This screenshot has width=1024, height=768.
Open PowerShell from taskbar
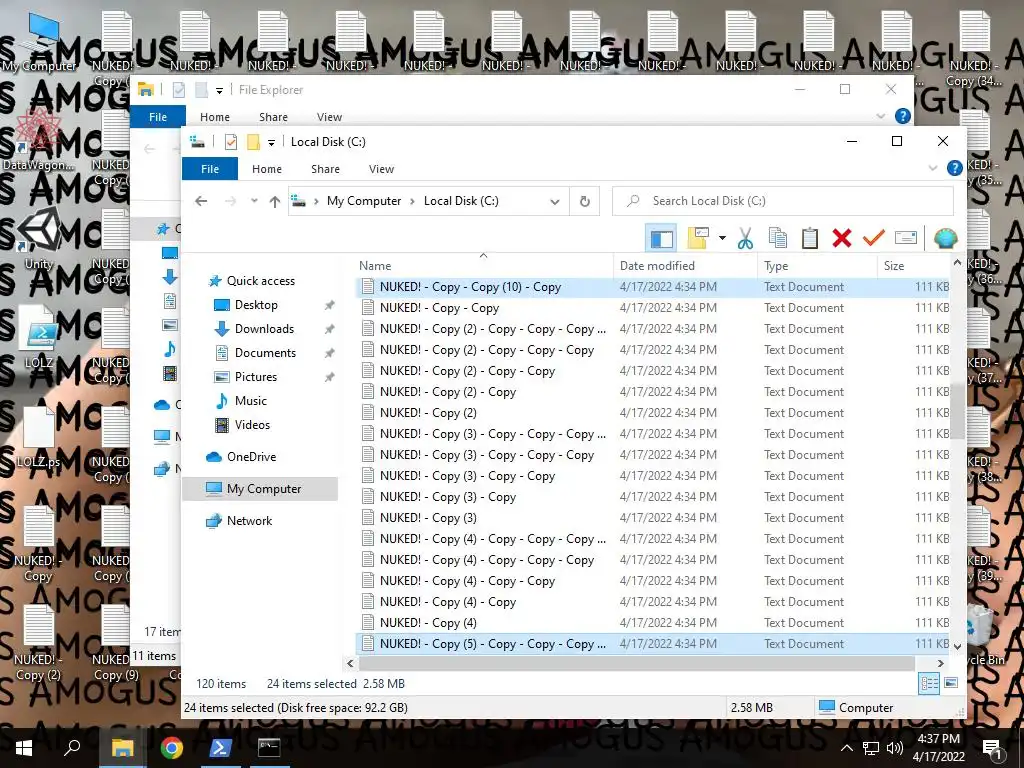pos(220,748)
